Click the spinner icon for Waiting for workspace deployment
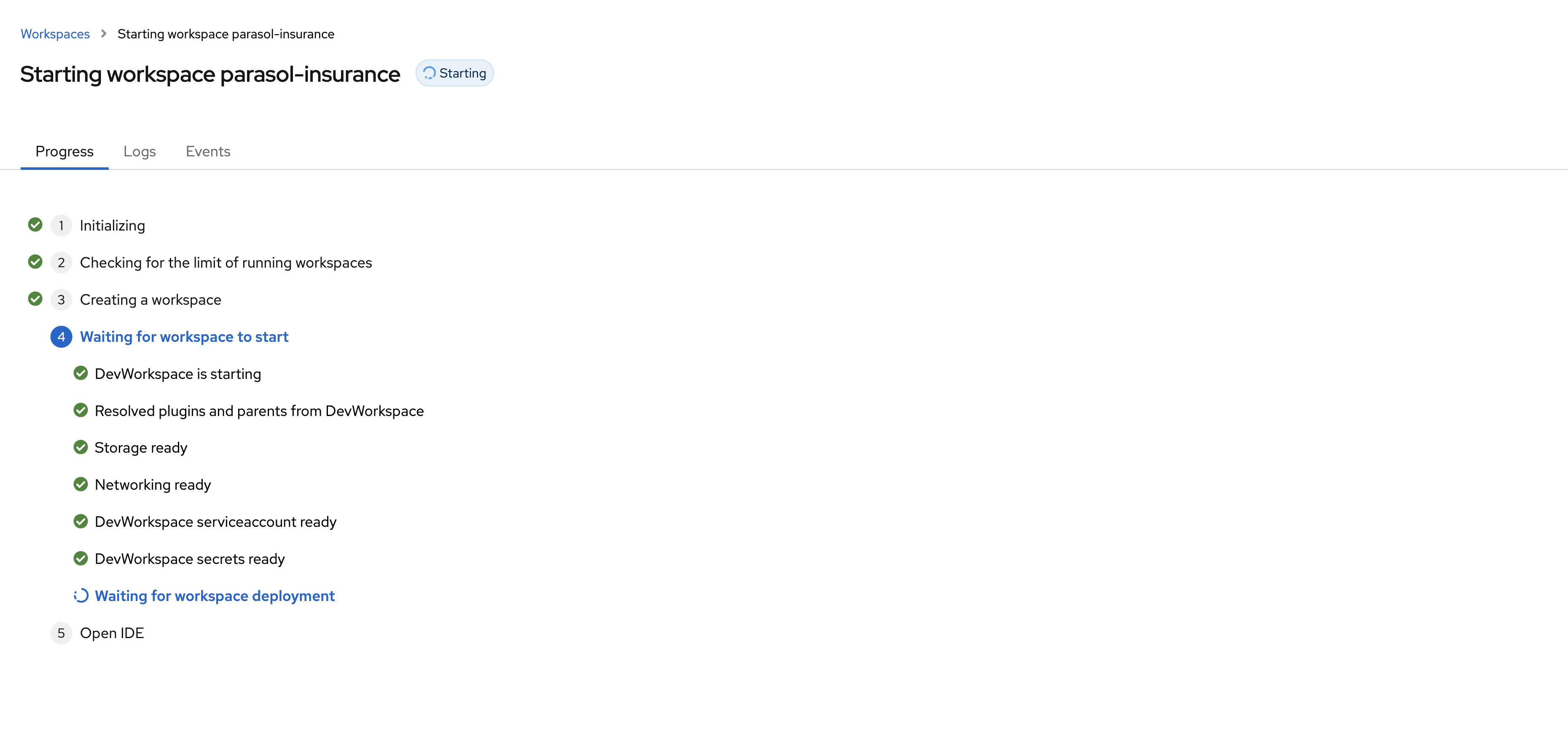This screenshot has height=746, width=1568. pos(81,596)
